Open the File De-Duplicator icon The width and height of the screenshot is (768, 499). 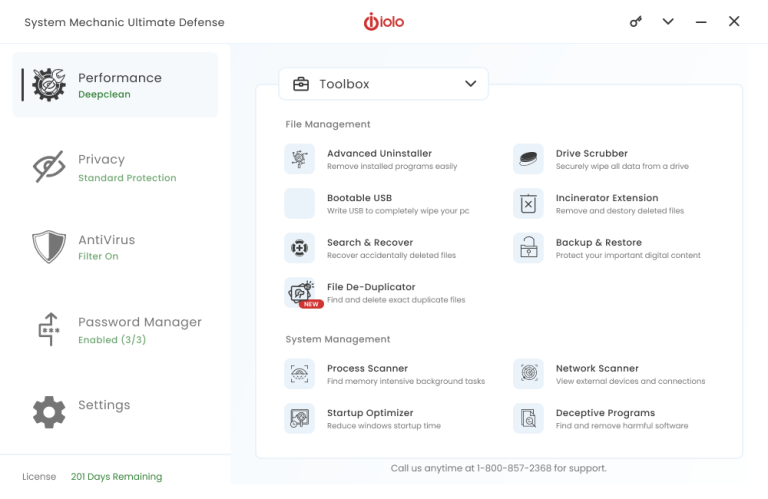[x=299, y=292]
